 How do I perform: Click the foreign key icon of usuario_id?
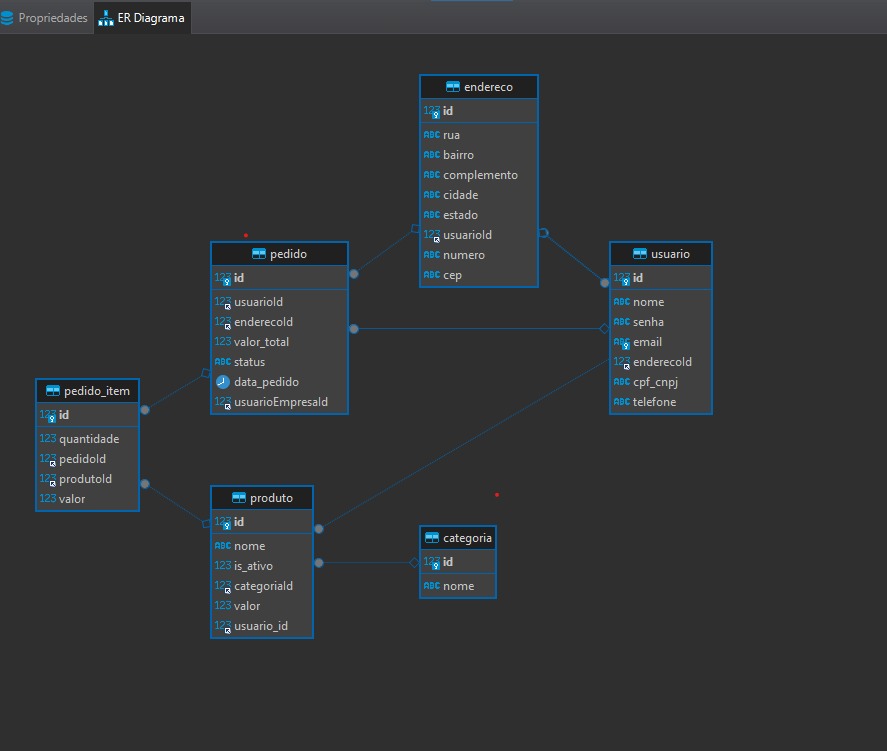click(223, 626)
